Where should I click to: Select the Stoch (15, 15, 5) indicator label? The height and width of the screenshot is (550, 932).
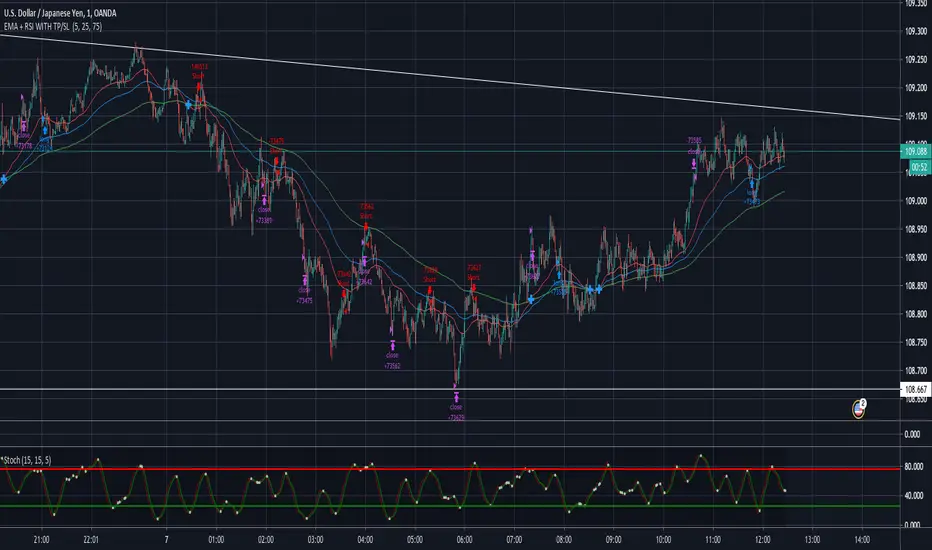(26, 460)
